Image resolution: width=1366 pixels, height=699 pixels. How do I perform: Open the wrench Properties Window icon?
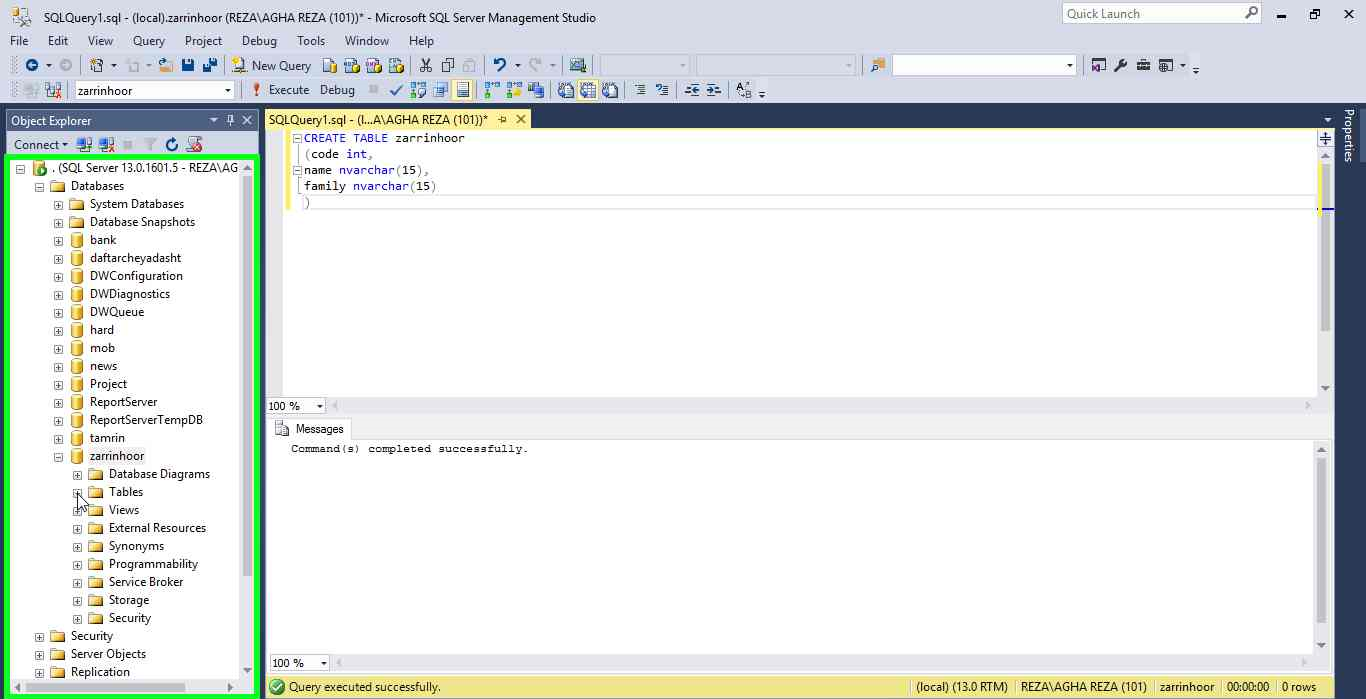pyautogui.click(x=1121, y=66)
